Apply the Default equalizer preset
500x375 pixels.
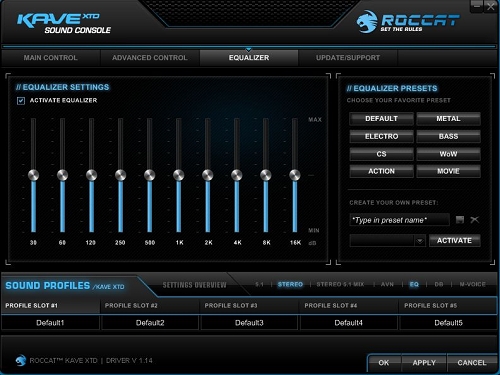click(381, 119)
